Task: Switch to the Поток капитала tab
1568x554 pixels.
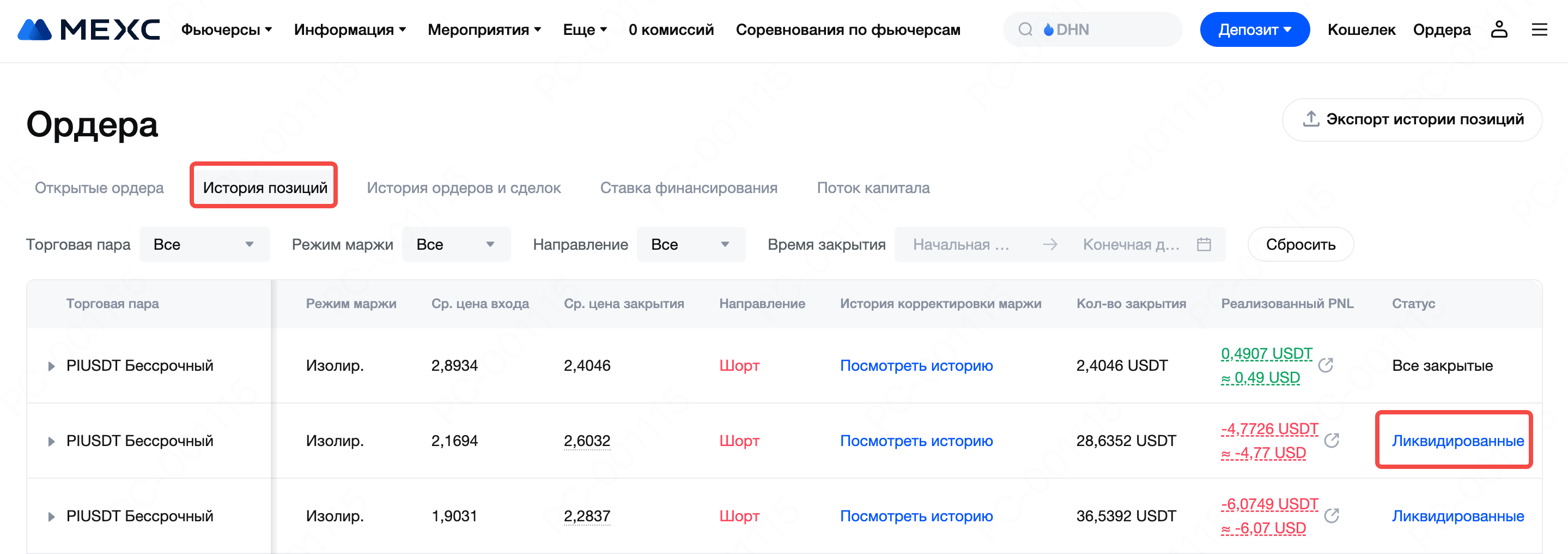Action: [873, 188]
